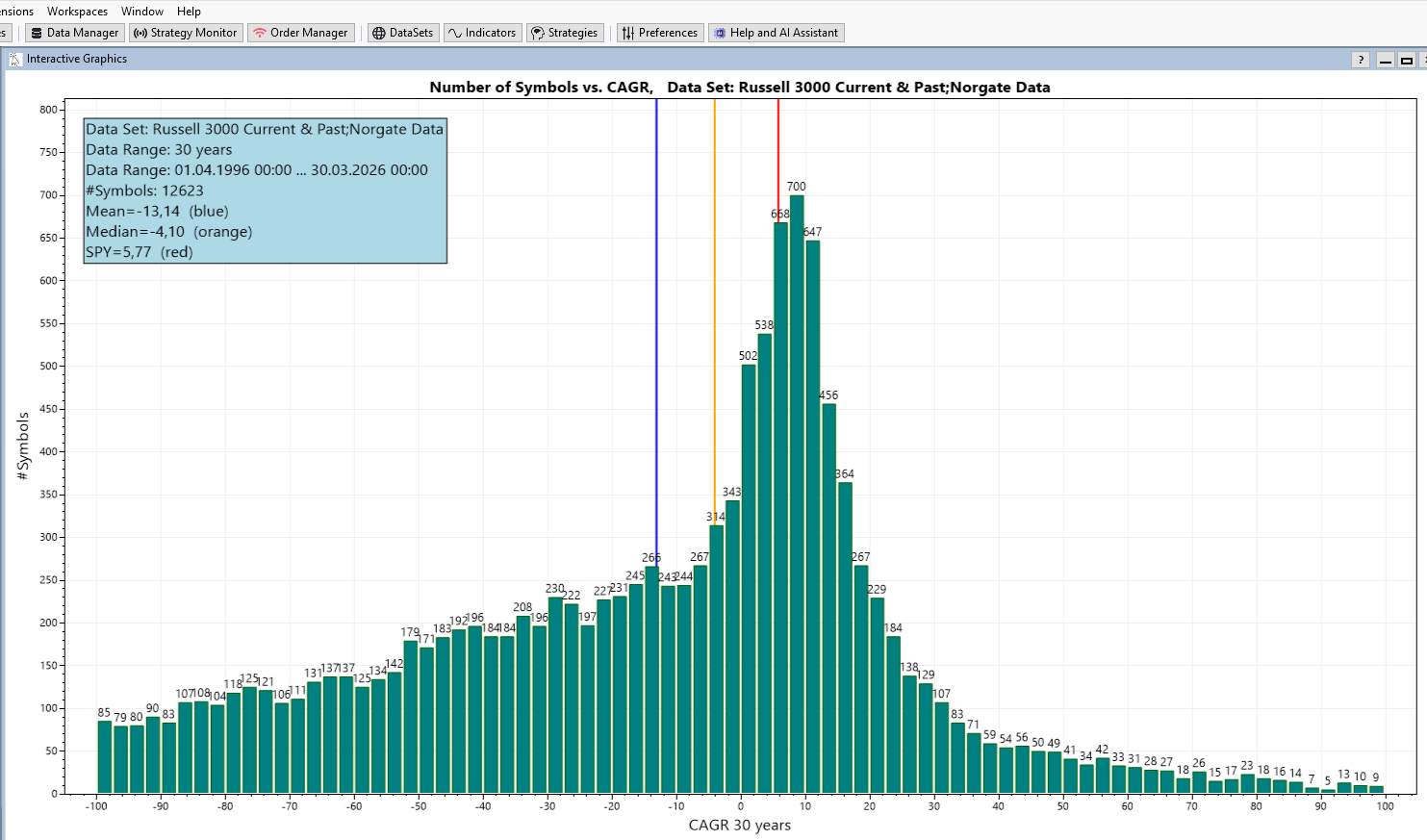Viewport: 1427px width, 840px height.
Task: Open the Window menu
Action: (142, 12)
